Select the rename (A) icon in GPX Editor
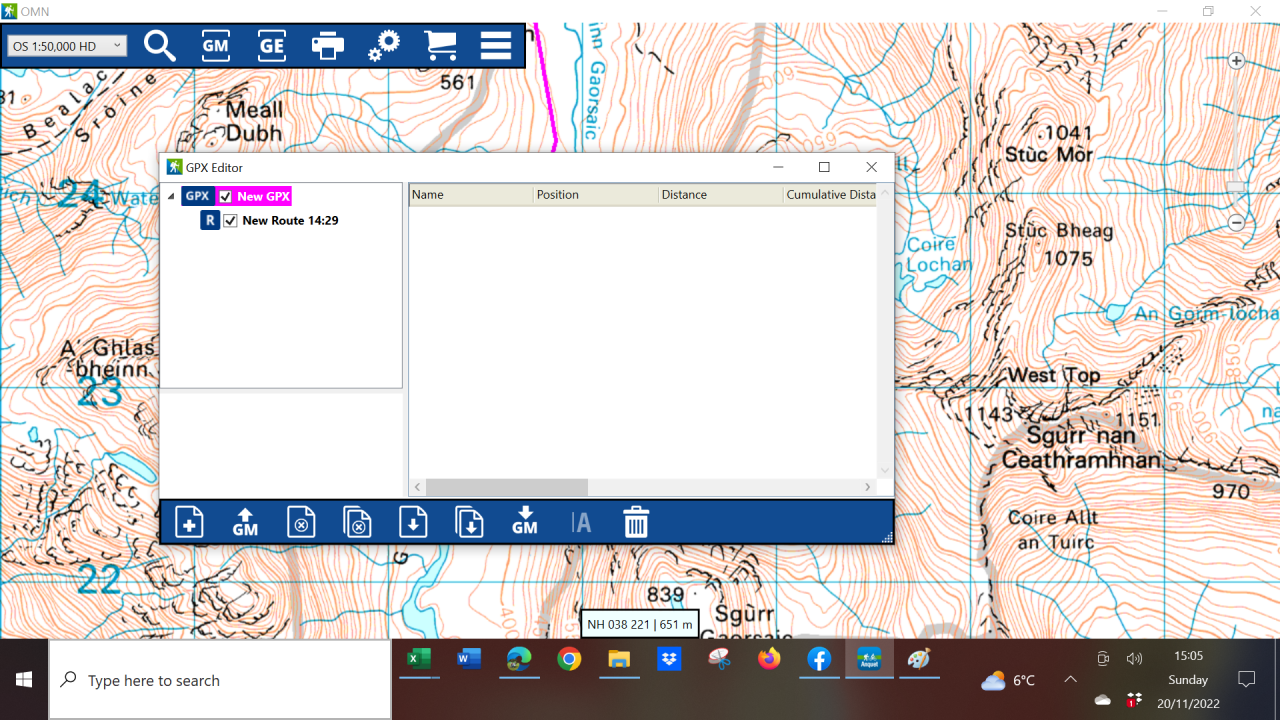This screenshot has height=720, width=1280. tap(581, 521)
